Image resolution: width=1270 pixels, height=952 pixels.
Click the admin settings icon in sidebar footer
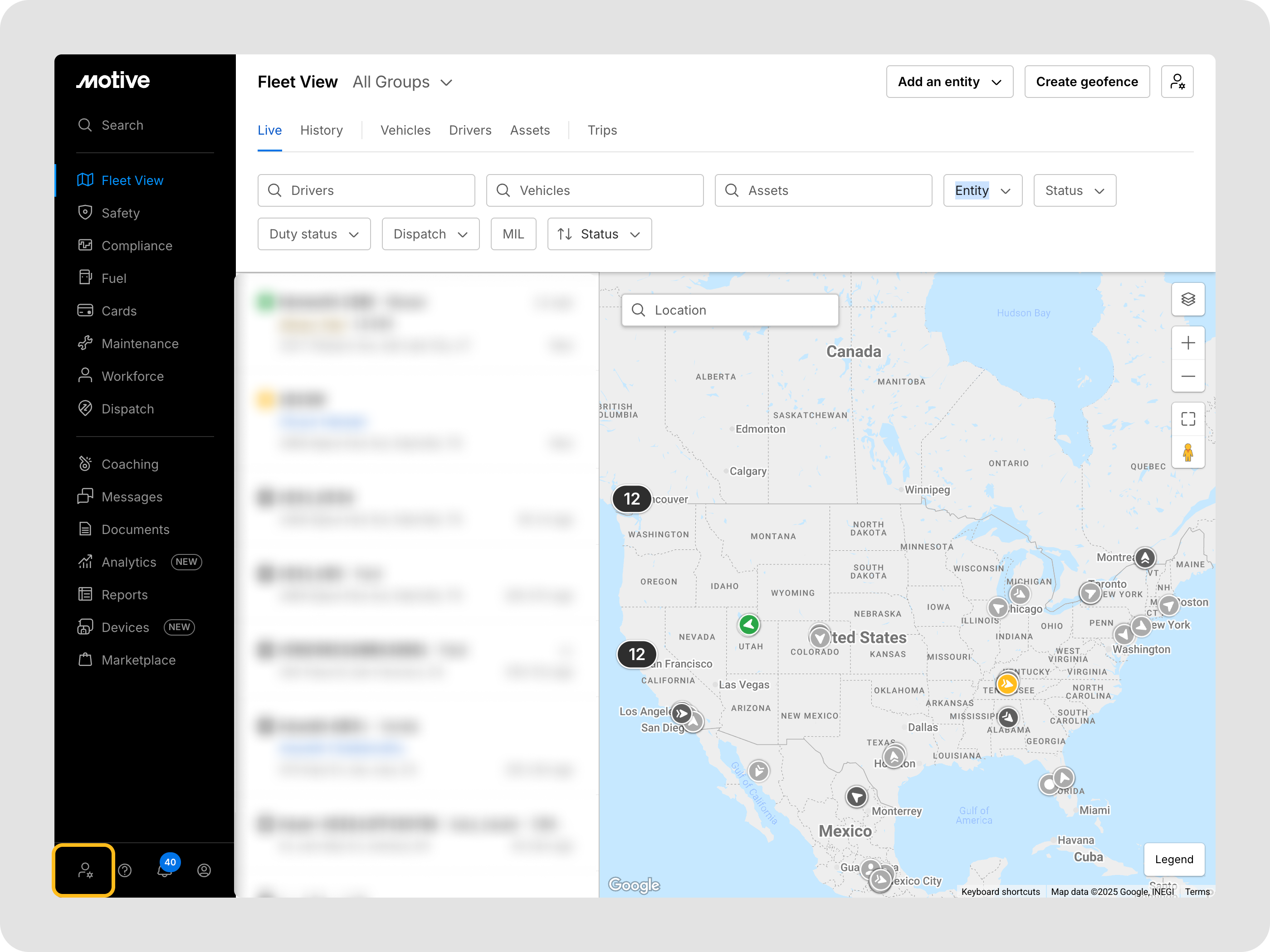point(84,870)
